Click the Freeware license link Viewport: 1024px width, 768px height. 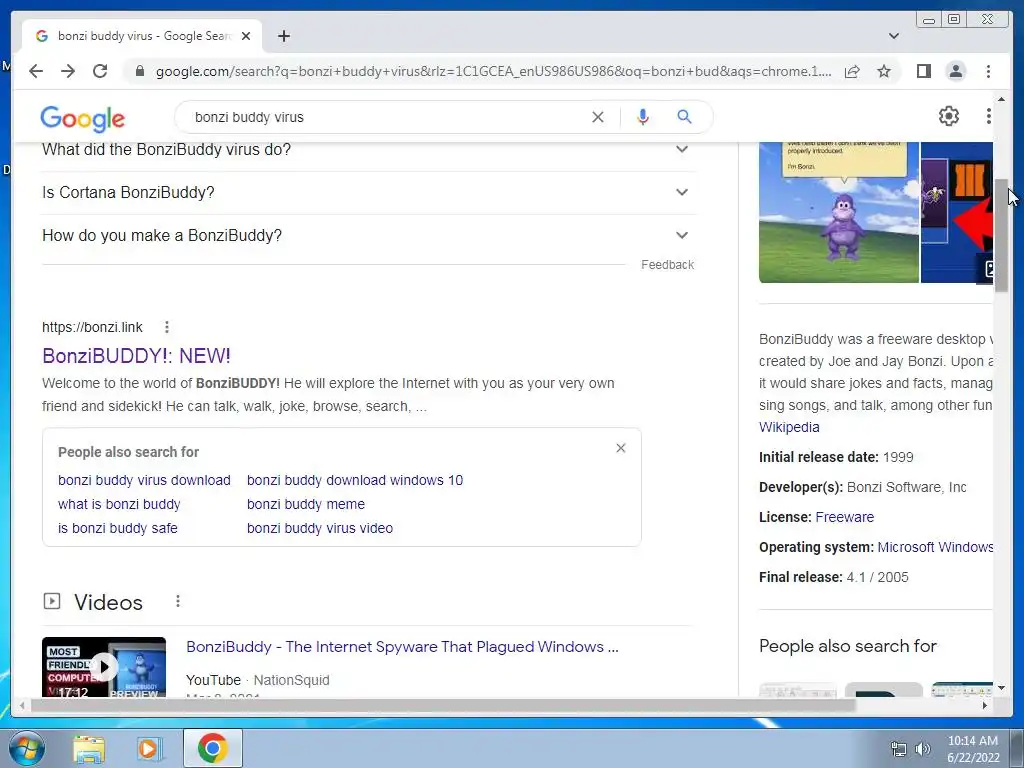pyautogui.click(x=844, y=517)
